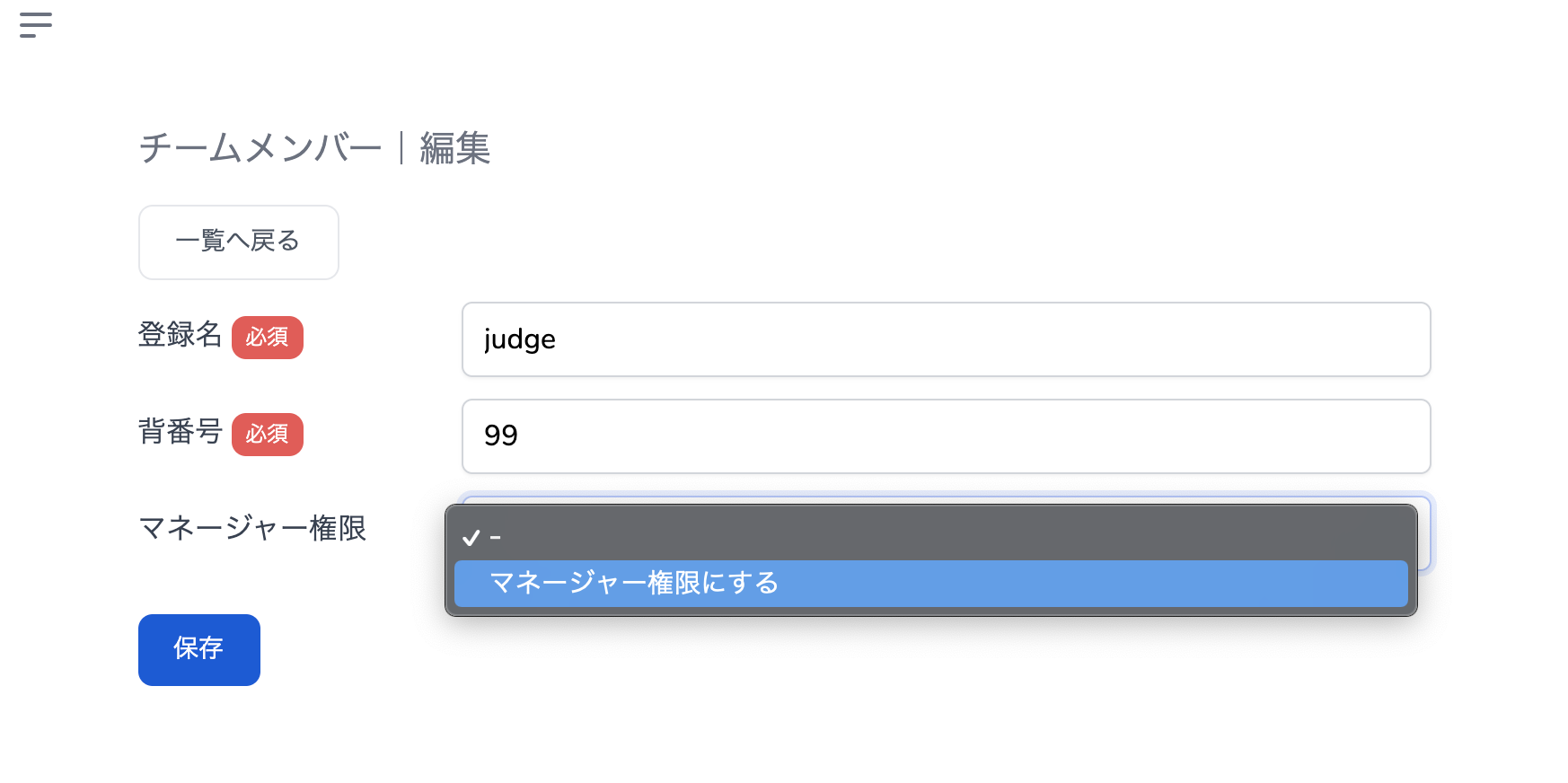This screenshot has width=1568, height=783.
Task: Click the word '編集' in the heading
Action: (455, 148)
